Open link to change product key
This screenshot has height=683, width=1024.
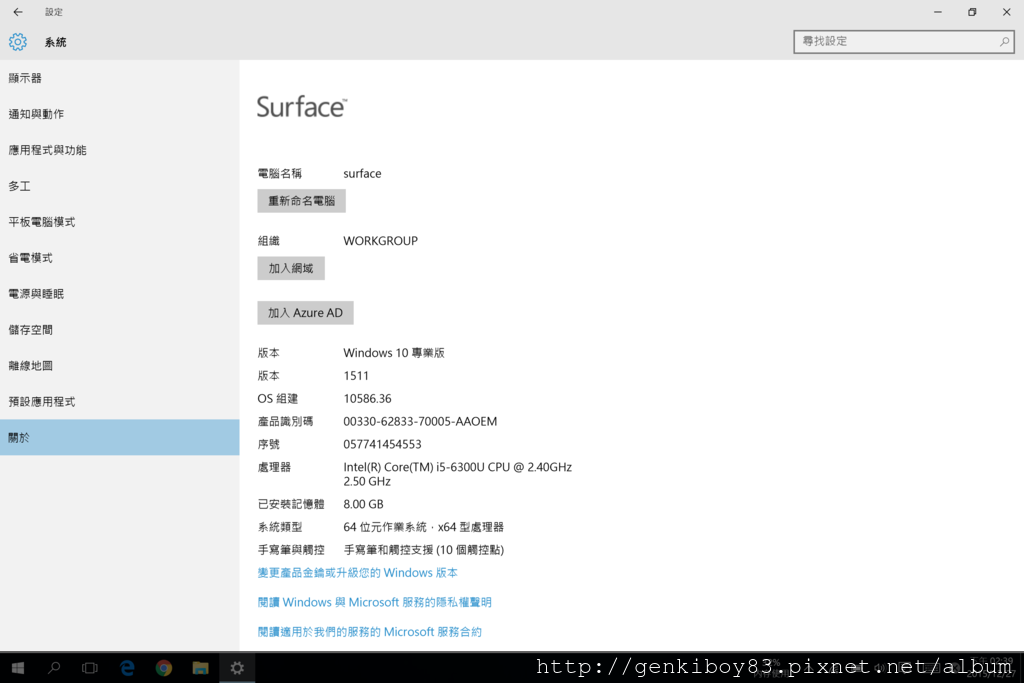coord(357,573)
